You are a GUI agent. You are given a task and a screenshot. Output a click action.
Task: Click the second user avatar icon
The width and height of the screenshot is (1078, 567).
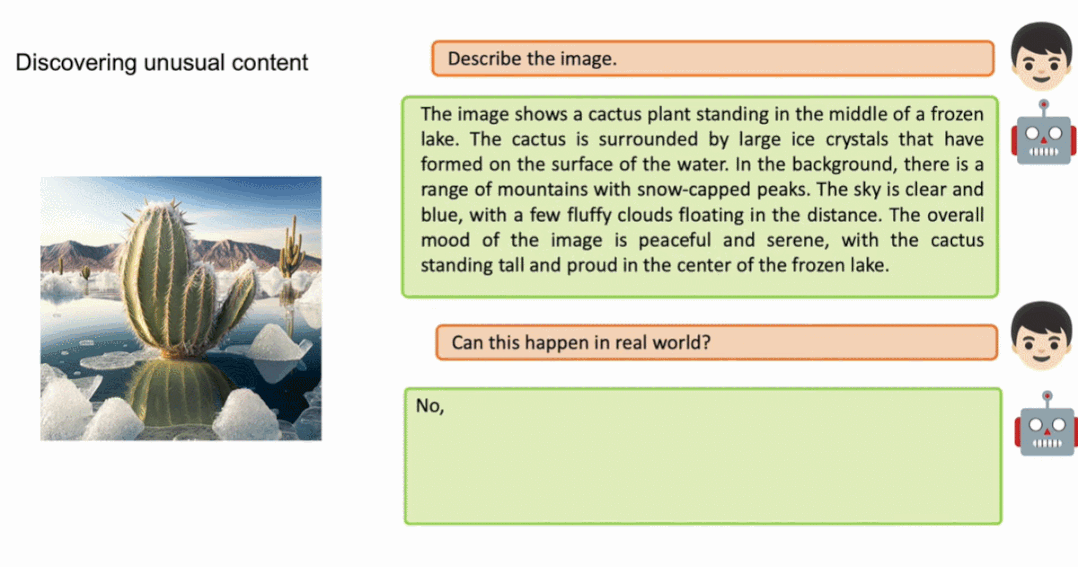[x=1042, y=335]
